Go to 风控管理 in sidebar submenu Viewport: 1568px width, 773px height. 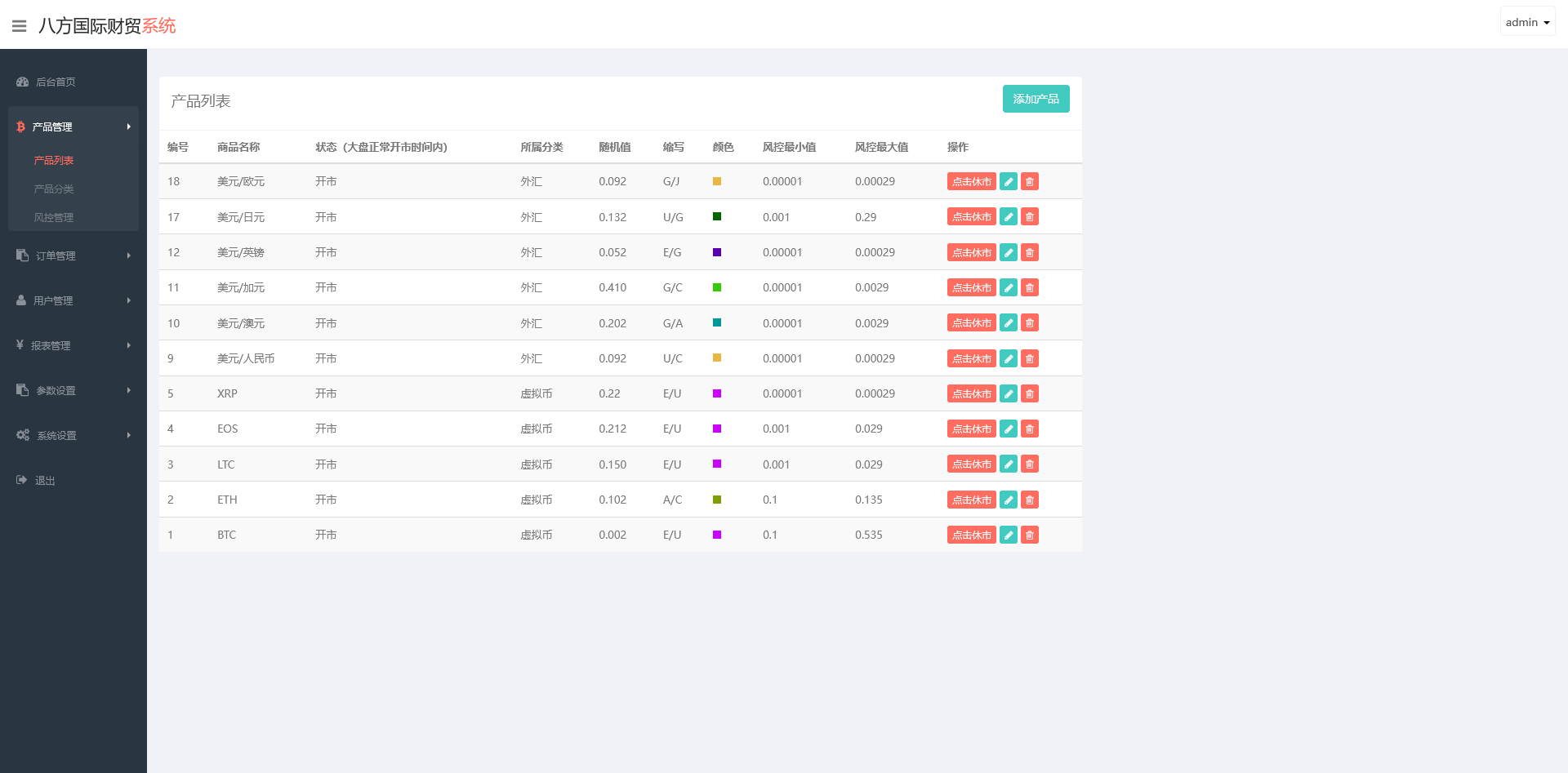click(x=54, y=217)
